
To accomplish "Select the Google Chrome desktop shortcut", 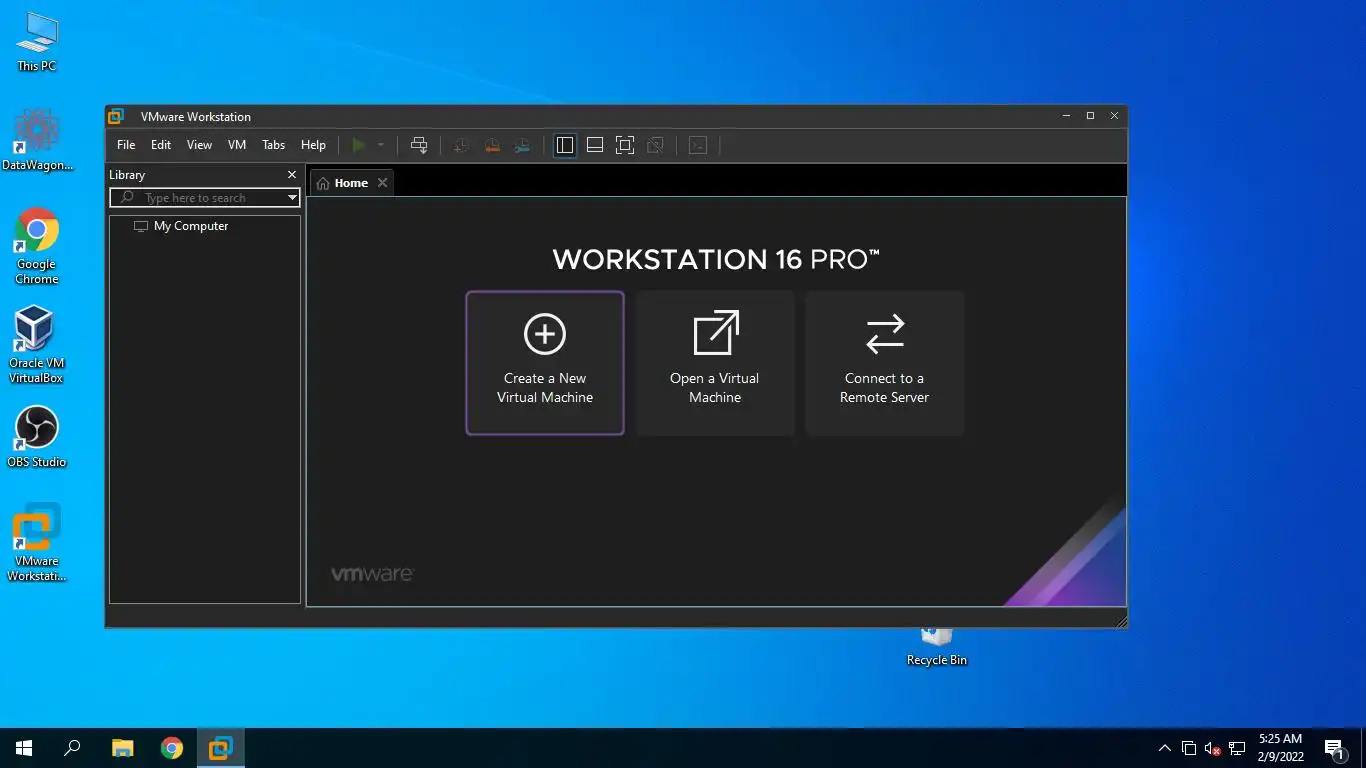I will 37,246.
